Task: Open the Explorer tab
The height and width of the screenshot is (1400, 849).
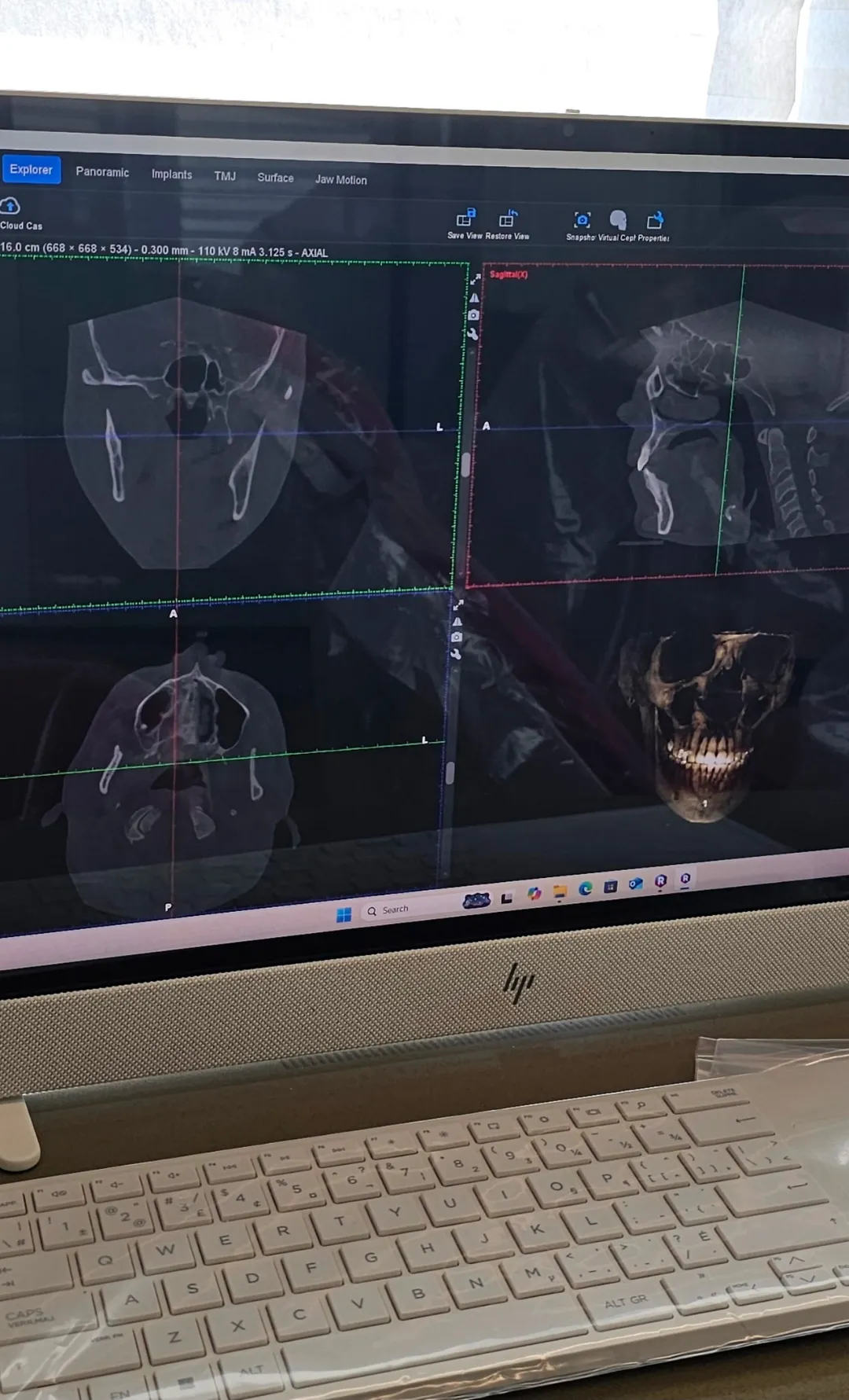Action: [31, 170]
